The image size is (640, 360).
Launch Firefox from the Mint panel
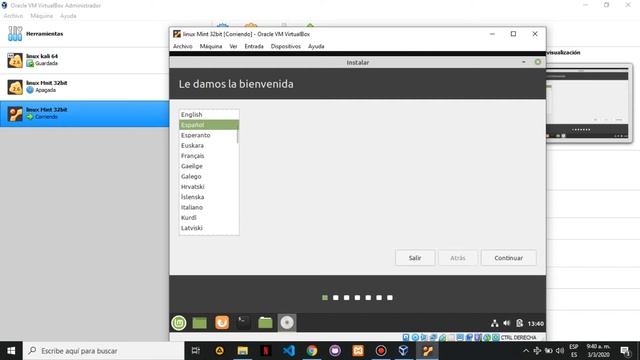point(222,323)
